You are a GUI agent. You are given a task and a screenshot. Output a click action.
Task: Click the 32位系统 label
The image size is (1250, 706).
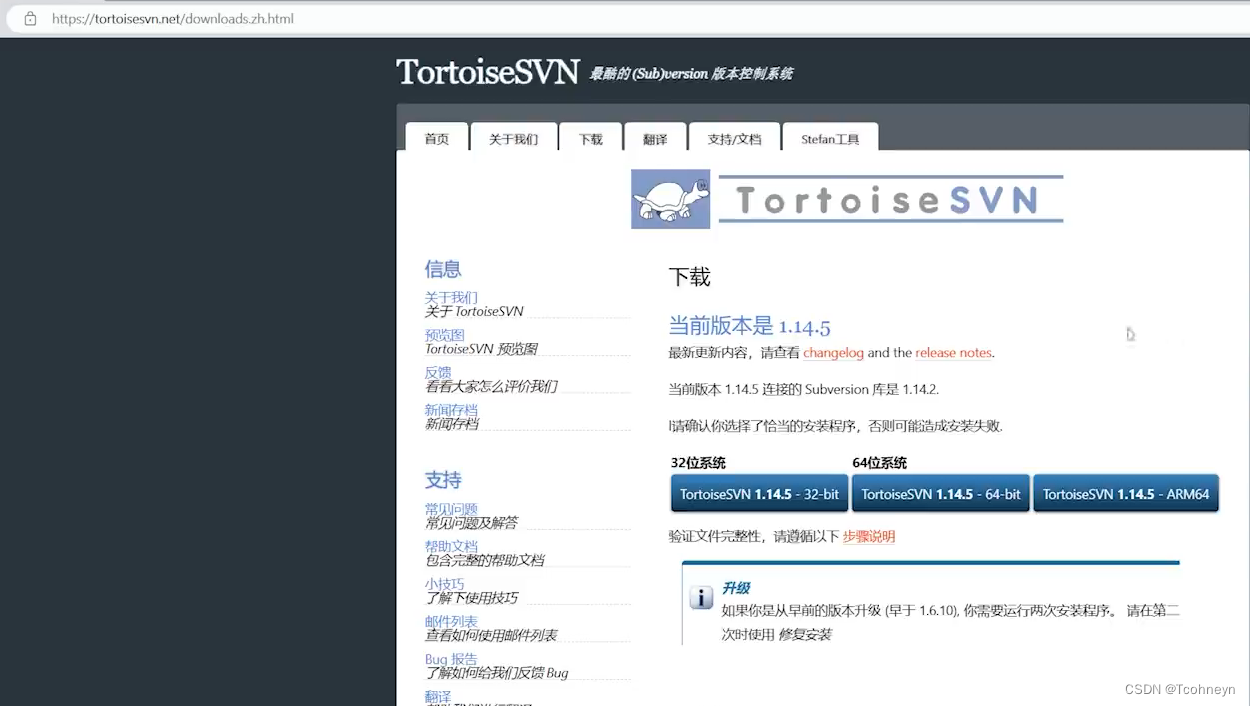coord(698,463)
